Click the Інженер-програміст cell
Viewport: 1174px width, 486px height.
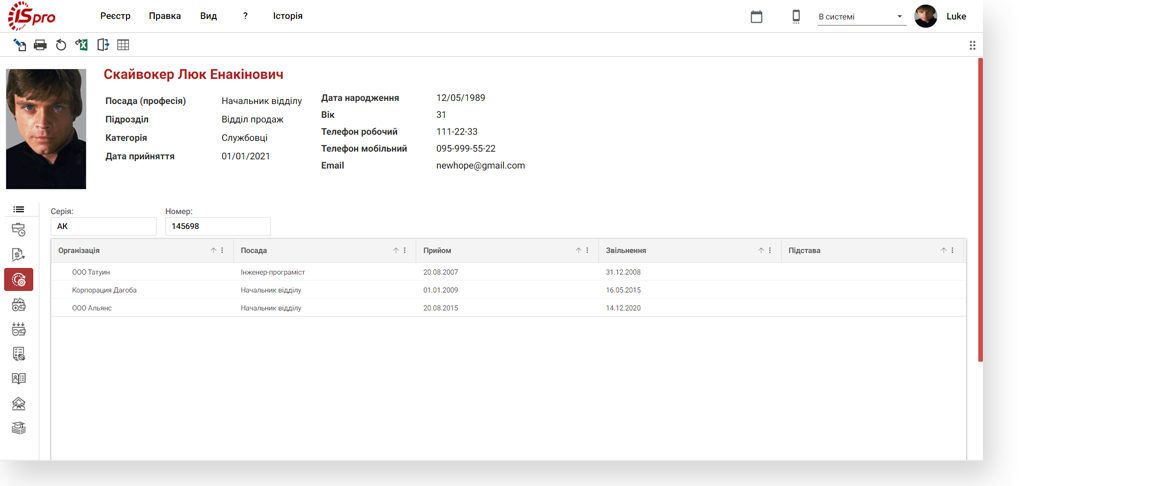click(273, 273)
